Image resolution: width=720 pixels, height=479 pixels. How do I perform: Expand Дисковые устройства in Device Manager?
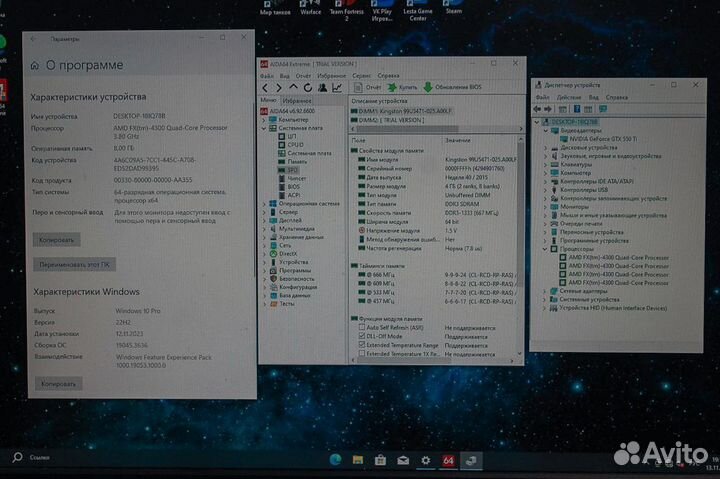546,148
